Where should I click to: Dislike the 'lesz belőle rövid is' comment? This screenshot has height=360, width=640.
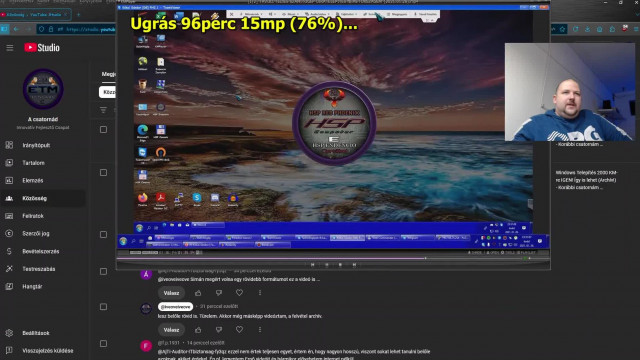coord(219,330)
